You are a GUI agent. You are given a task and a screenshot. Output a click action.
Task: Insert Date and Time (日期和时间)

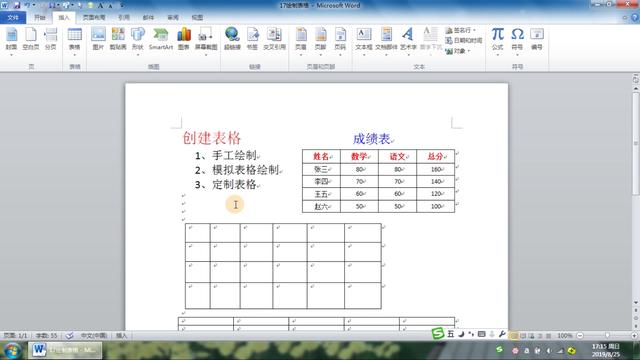click(464, 40)
